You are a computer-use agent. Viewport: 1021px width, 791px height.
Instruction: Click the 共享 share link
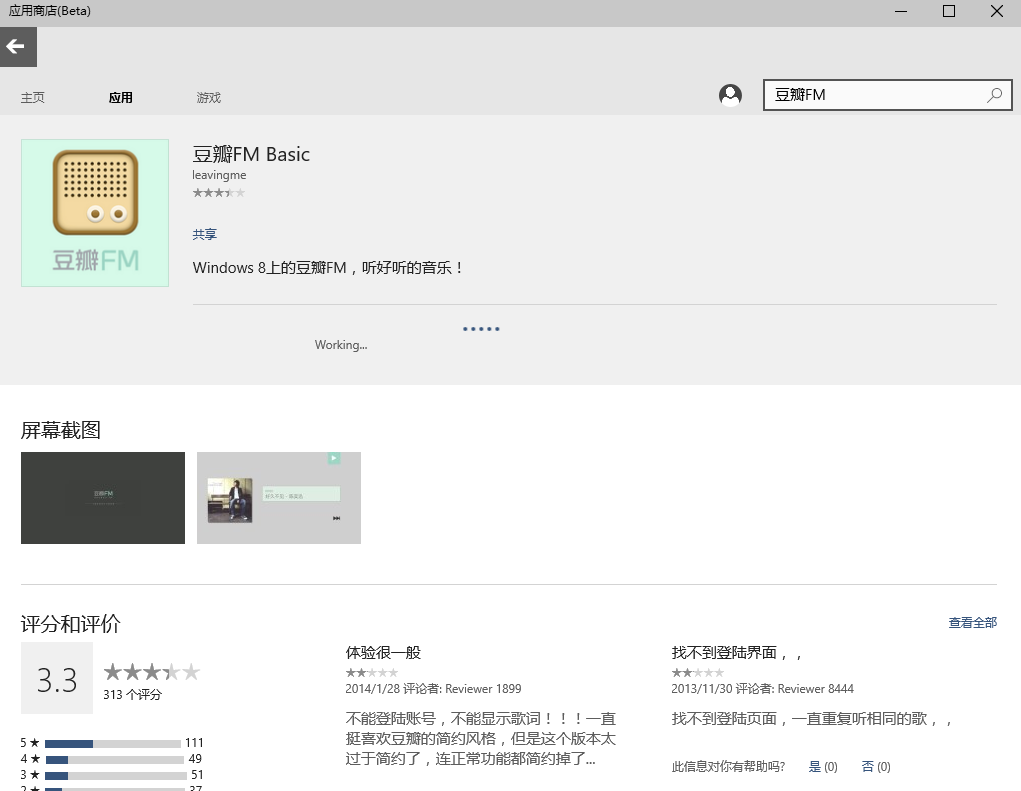[204, 234]
